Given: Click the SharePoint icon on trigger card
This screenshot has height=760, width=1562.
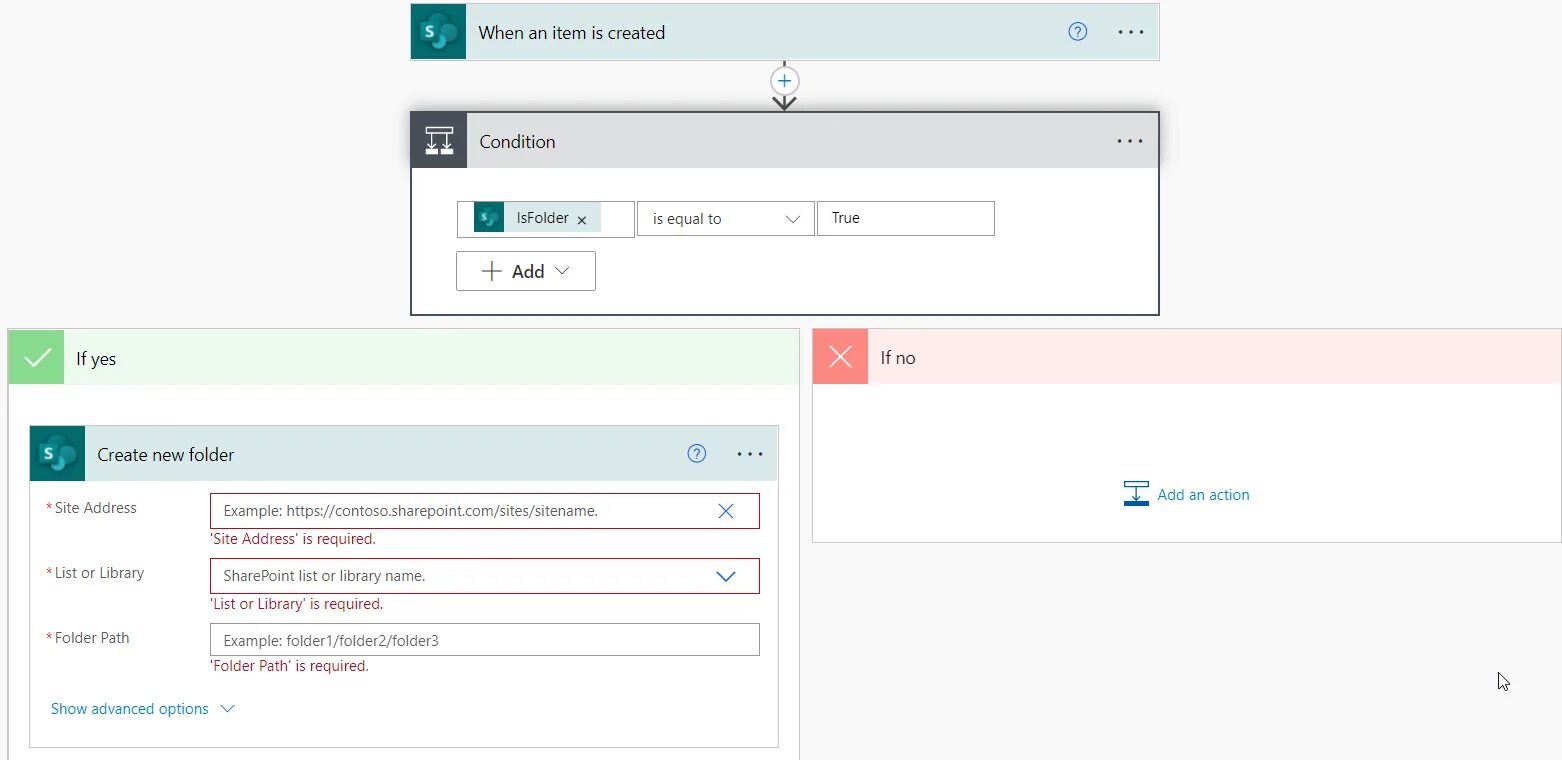Looking at the screenshot, I should point(438,32).
